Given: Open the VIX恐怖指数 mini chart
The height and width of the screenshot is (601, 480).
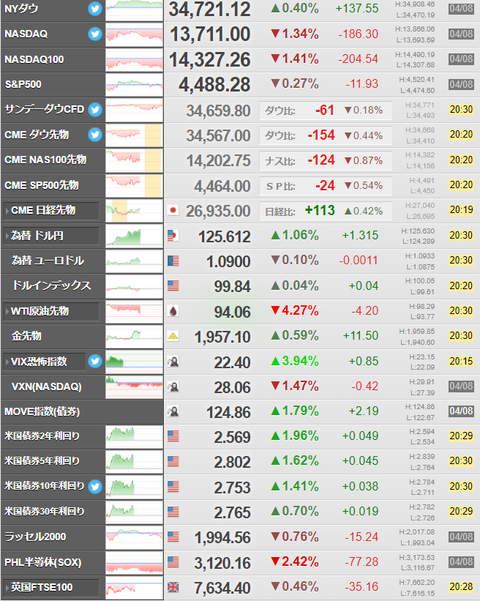Looking at the screenshot, I should (134, 361).
